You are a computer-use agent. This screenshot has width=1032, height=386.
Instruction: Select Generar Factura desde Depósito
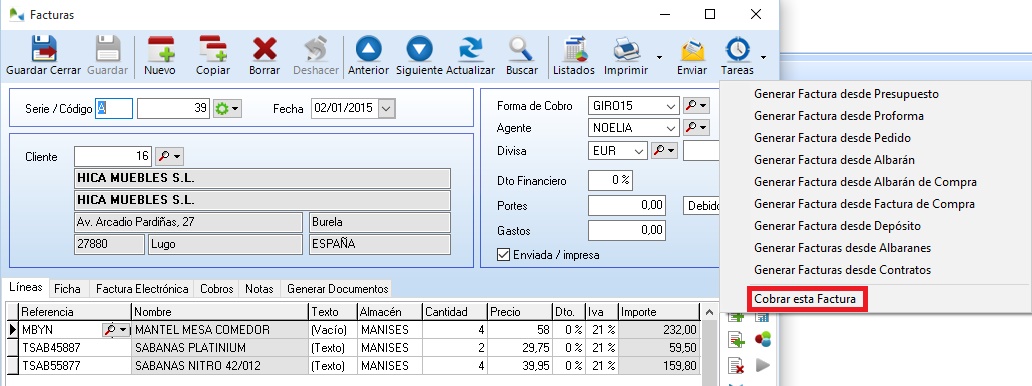pyautogui.click(x=837, y=226)
